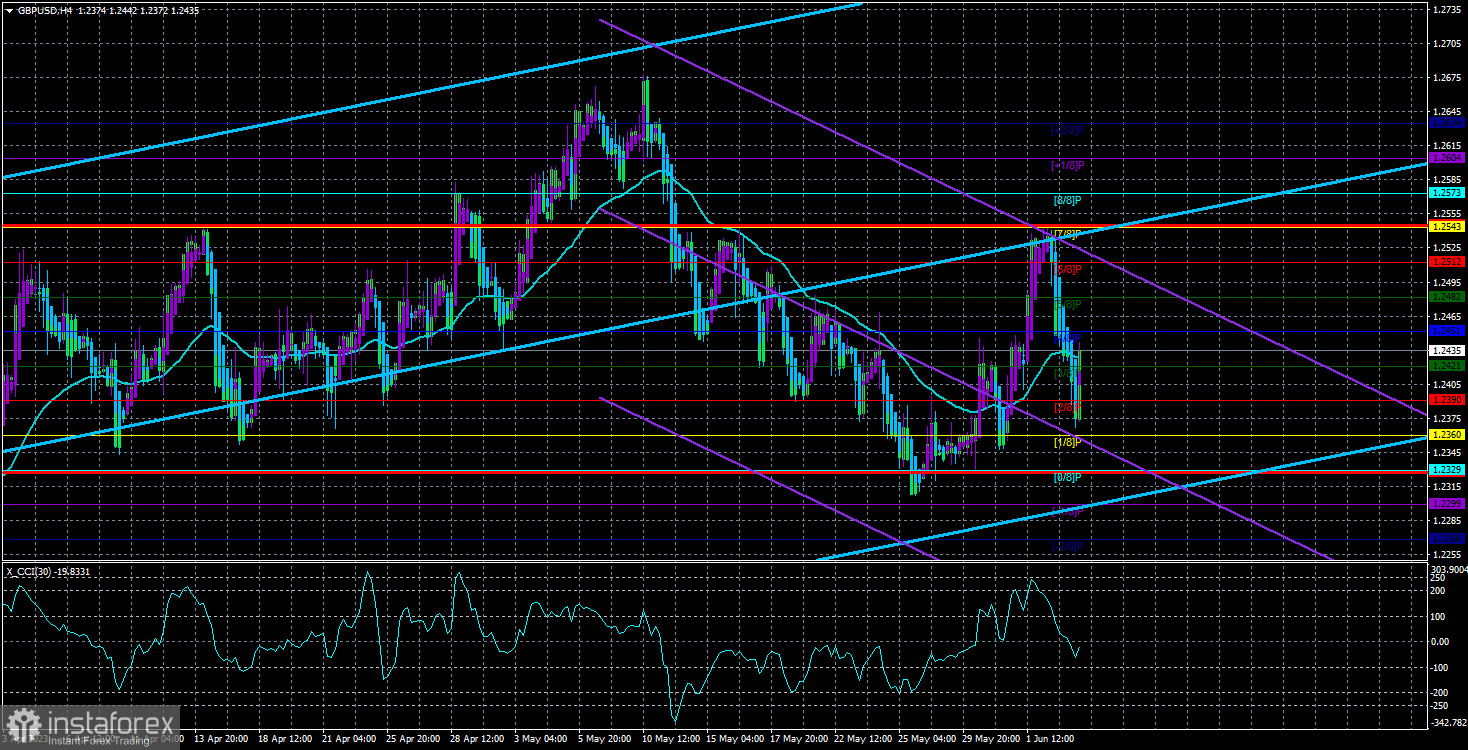The image size is (1468, 750).
Task: Click the 1.2255 price scale value
Action: tap(1445, 554)
